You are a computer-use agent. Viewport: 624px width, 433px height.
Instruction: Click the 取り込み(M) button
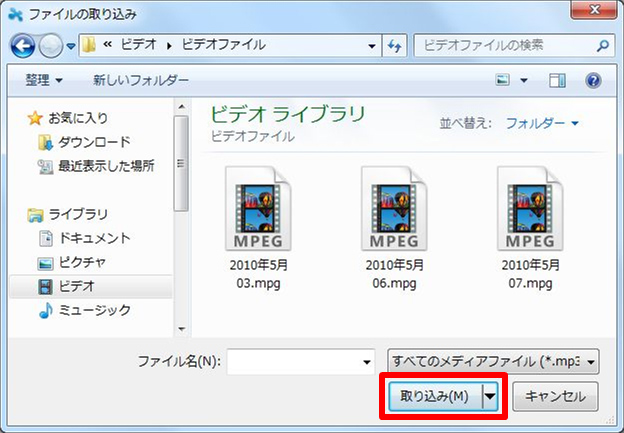[434, 396]
